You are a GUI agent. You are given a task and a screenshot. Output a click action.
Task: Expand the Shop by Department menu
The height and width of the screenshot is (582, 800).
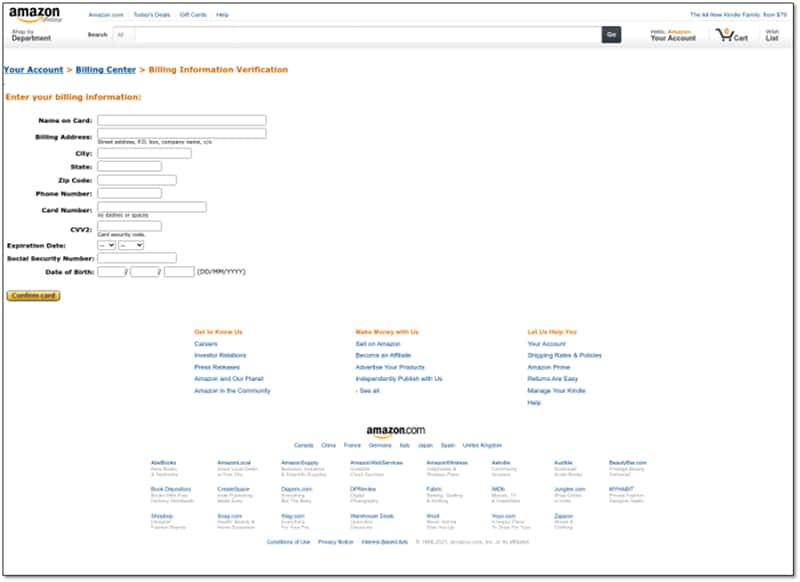point(31,35)
